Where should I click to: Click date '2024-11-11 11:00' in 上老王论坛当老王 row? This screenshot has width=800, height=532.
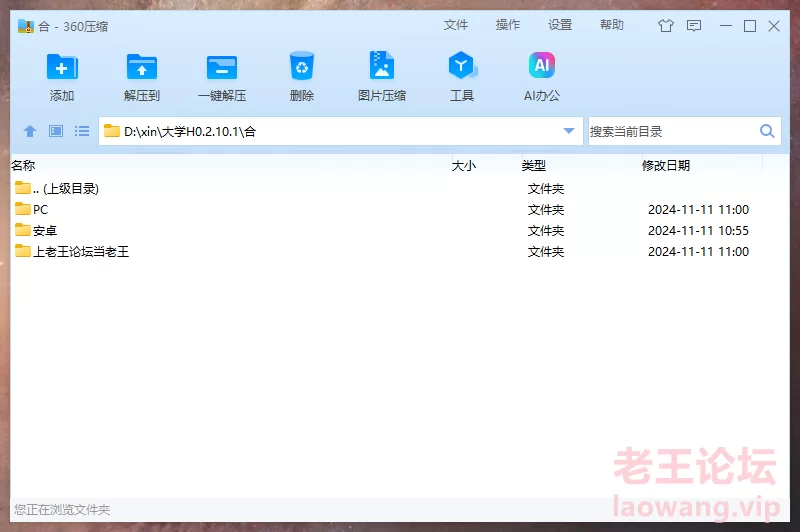(698, 251)
